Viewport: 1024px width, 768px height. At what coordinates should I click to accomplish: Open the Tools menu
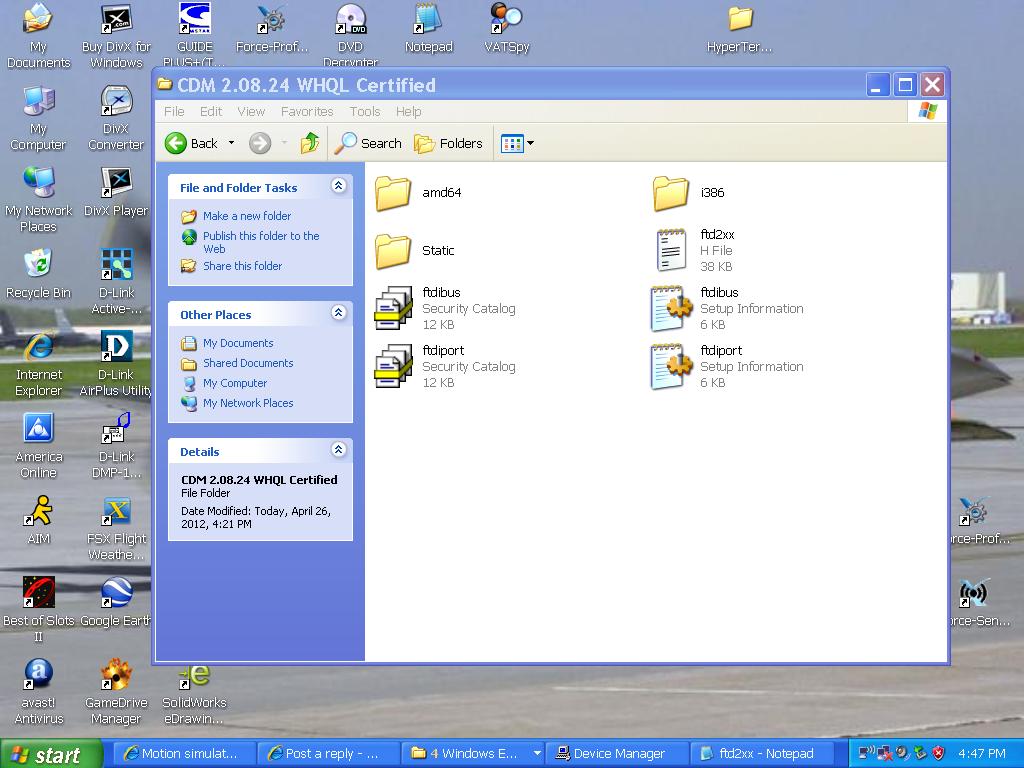364,112
